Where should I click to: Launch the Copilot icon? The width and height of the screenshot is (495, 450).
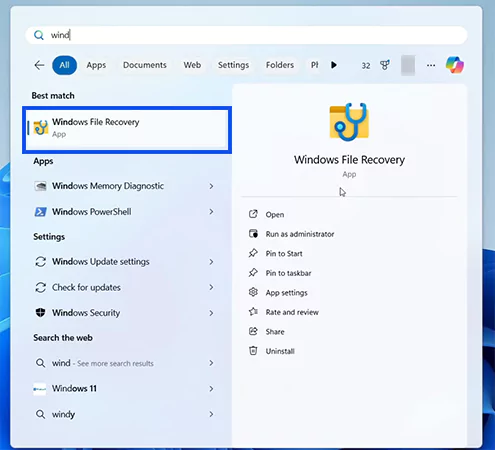click(455, 65)
